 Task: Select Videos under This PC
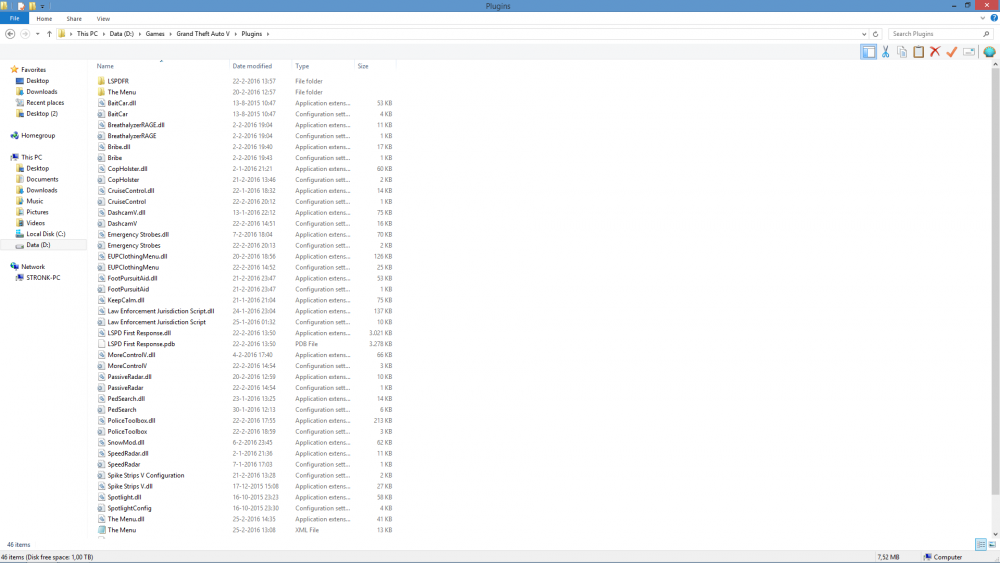tap(35, 223)
